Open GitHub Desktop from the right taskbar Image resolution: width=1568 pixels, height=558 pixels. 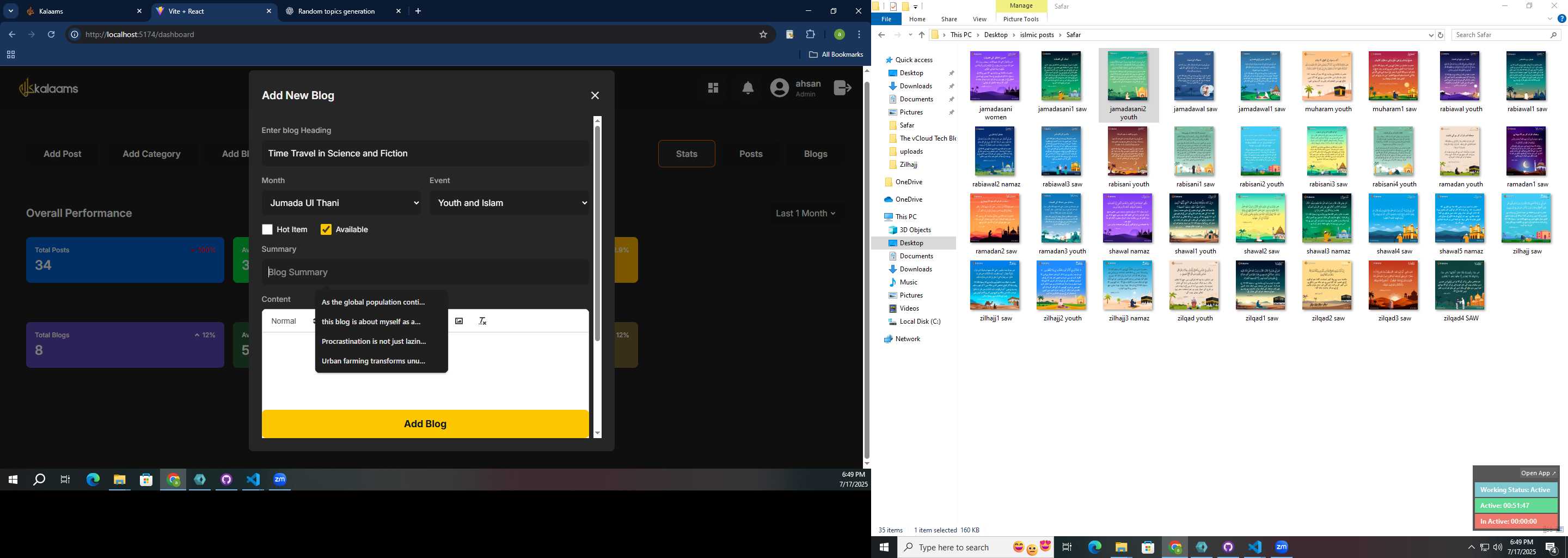coord(1228,547)
